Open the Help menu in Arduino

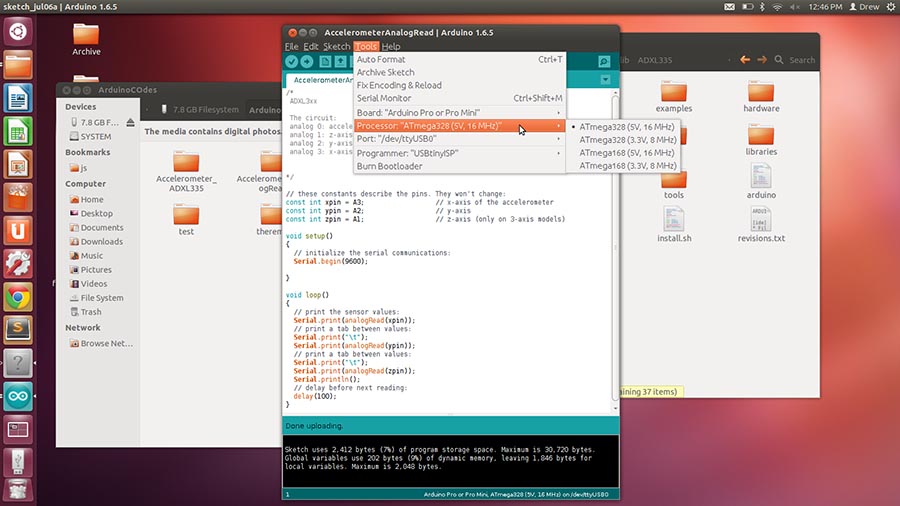tap(391, 46)
